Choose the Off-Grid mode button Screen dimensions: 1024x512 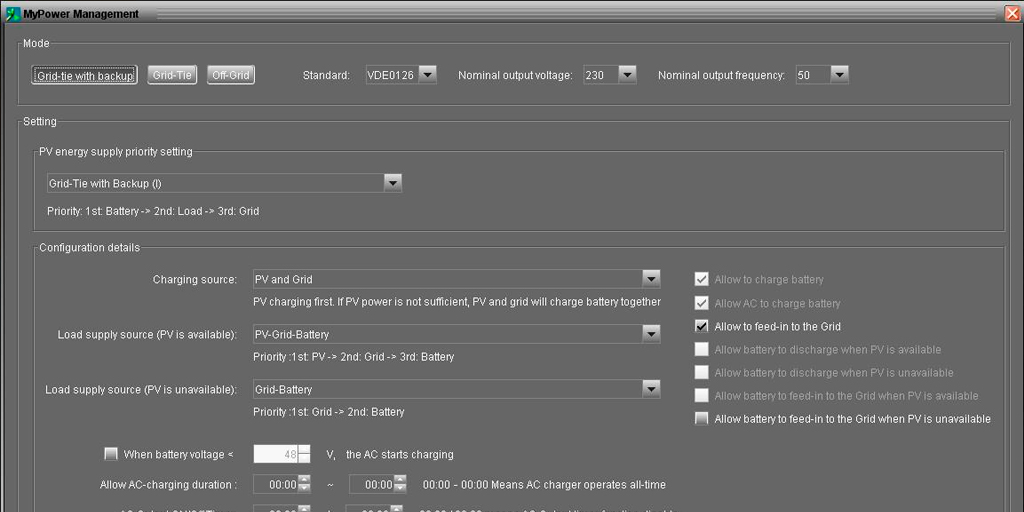[x=231, y=75]
